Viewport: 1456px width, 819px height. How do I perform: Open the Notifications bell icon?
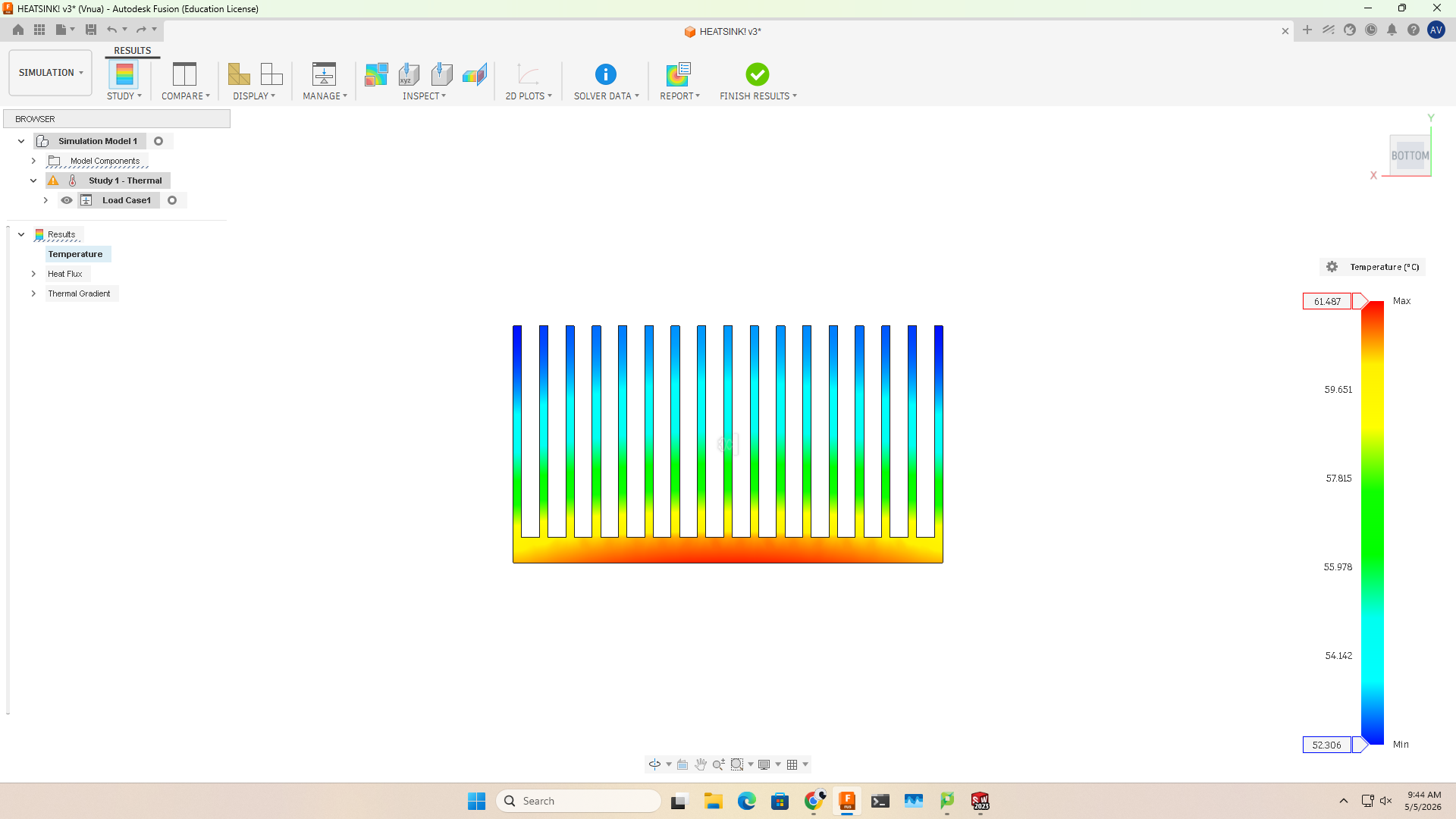click(1392, 30)
